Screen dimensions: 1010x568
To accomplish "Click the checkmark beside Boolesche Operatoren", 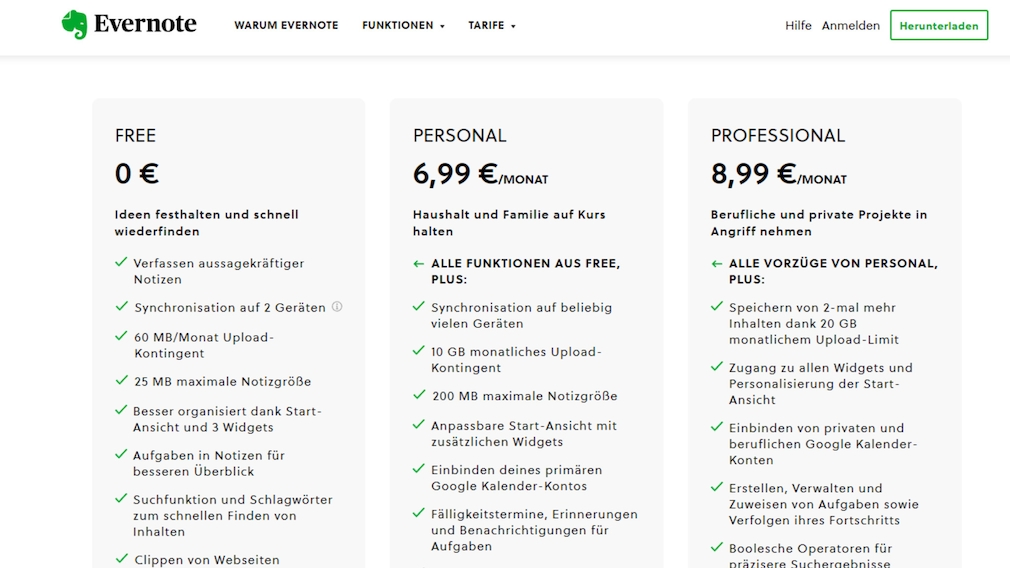I will [x=717, y=547].
